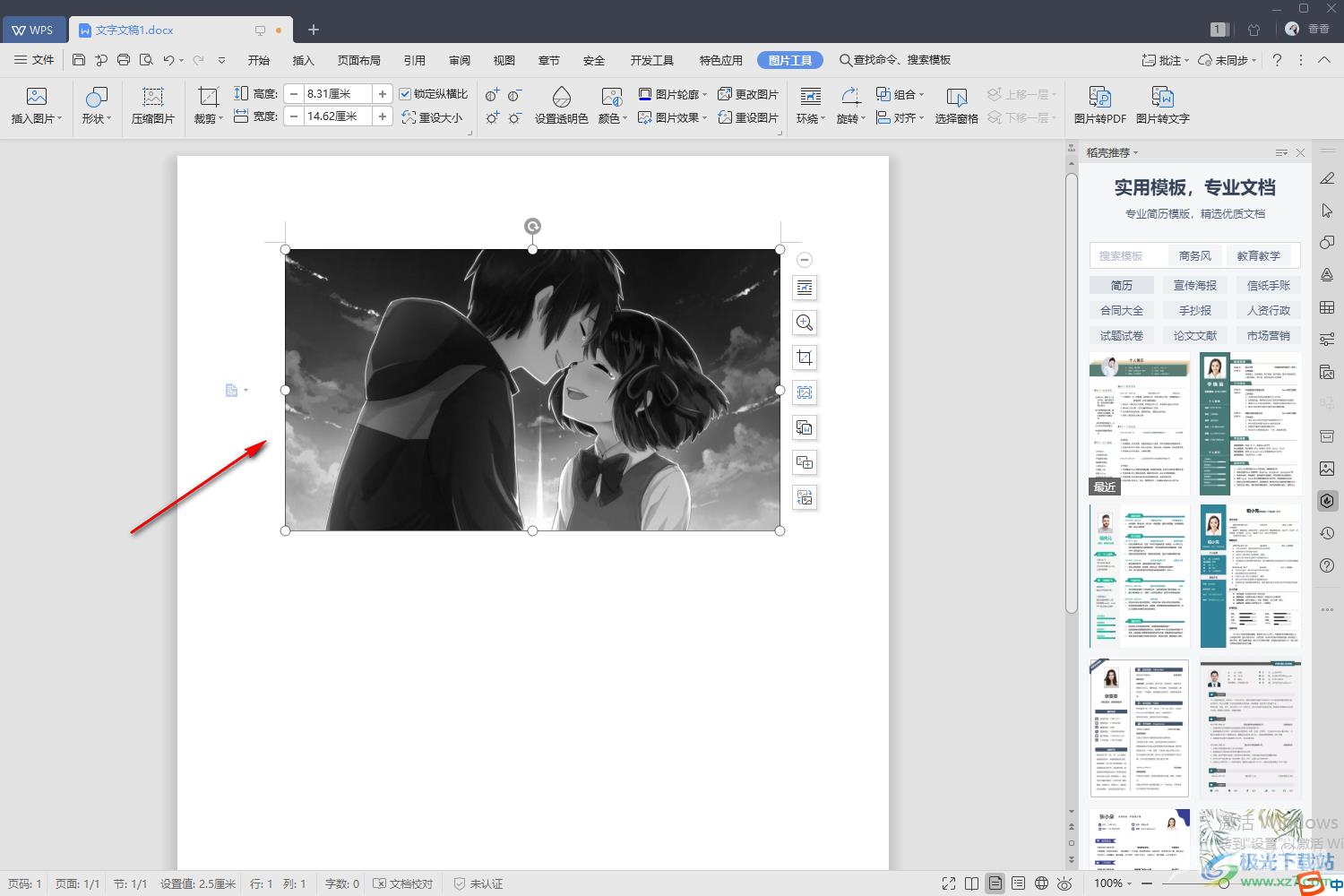Open the 颜色 color dropdown
1344x896 pixels.
pos(612,118)
